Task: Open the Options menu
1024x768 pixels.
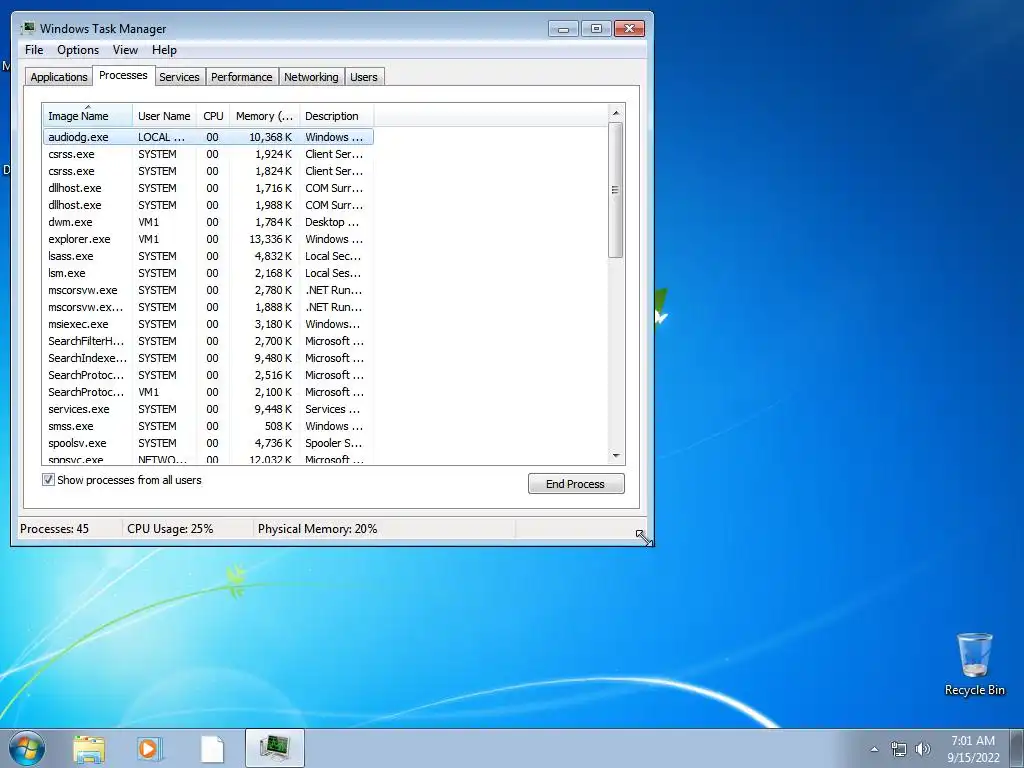Action: (78, 50)
